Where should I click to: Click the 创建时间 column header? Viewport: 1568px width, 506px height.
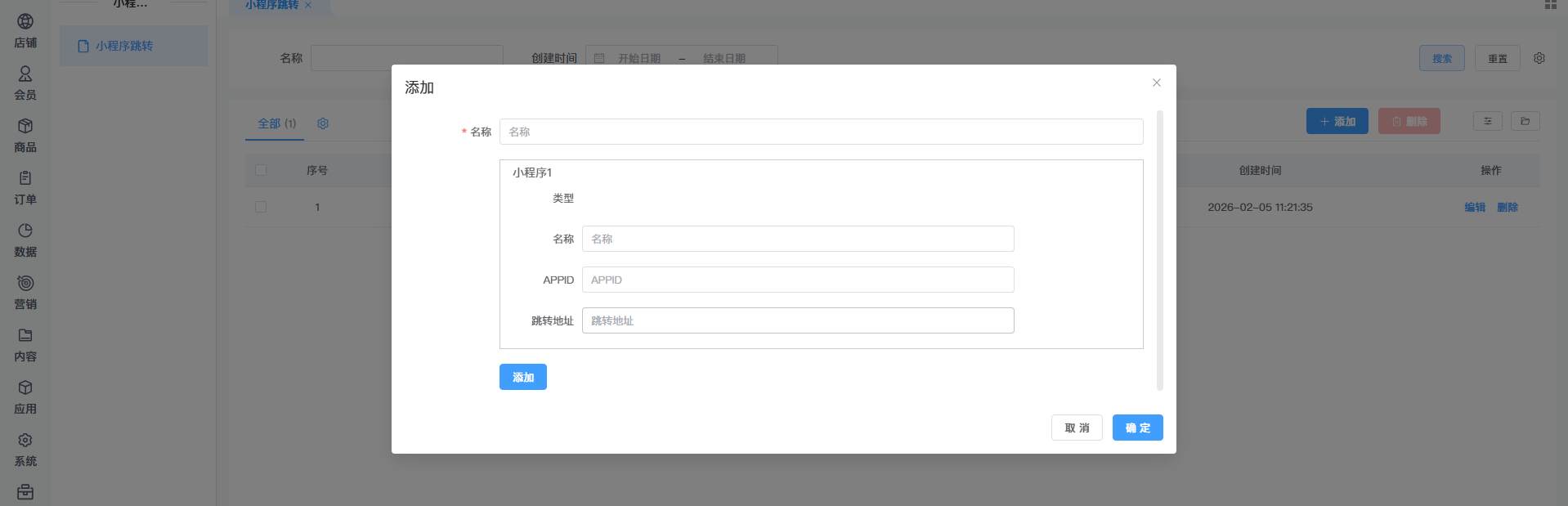click(x=1260, y=170)
